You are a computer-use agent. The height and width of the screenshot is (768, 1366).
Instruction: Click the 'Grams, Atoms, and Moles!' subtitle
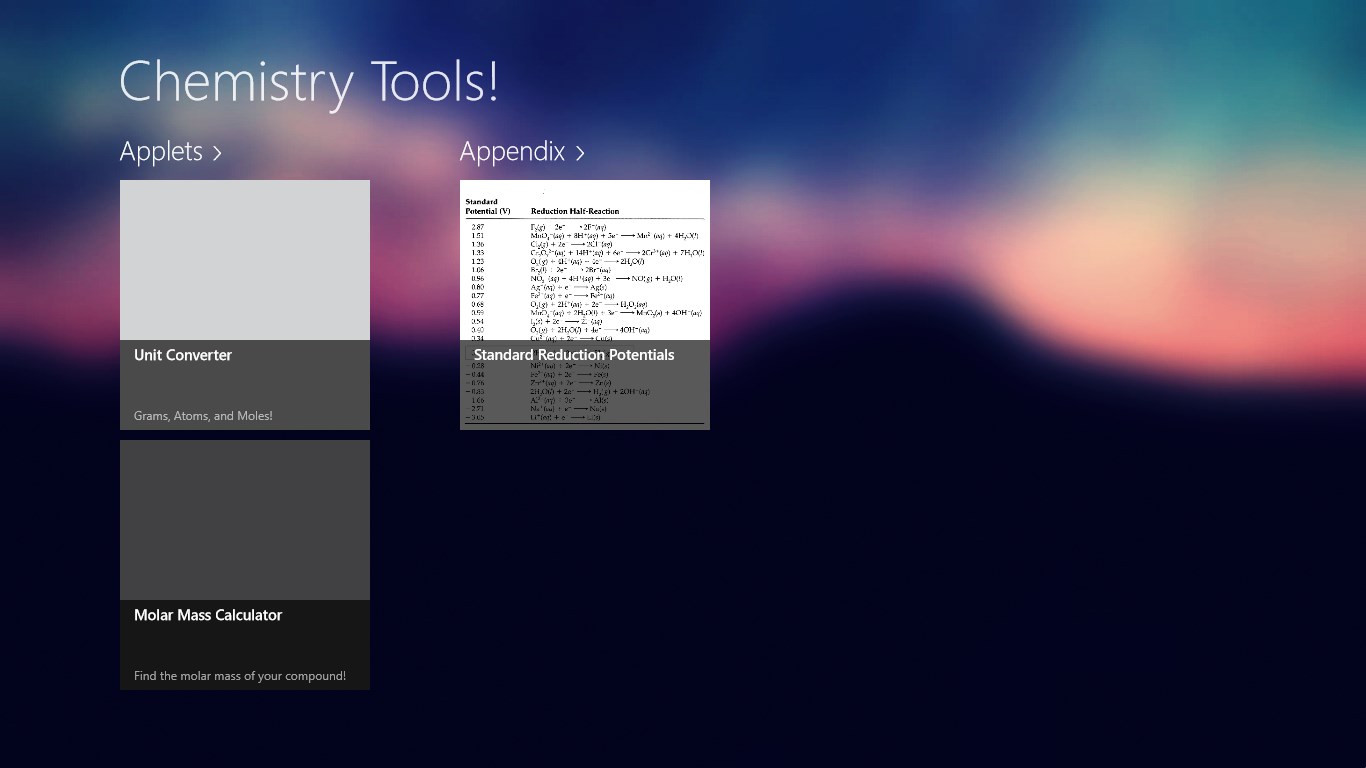[x=203, y=416]
